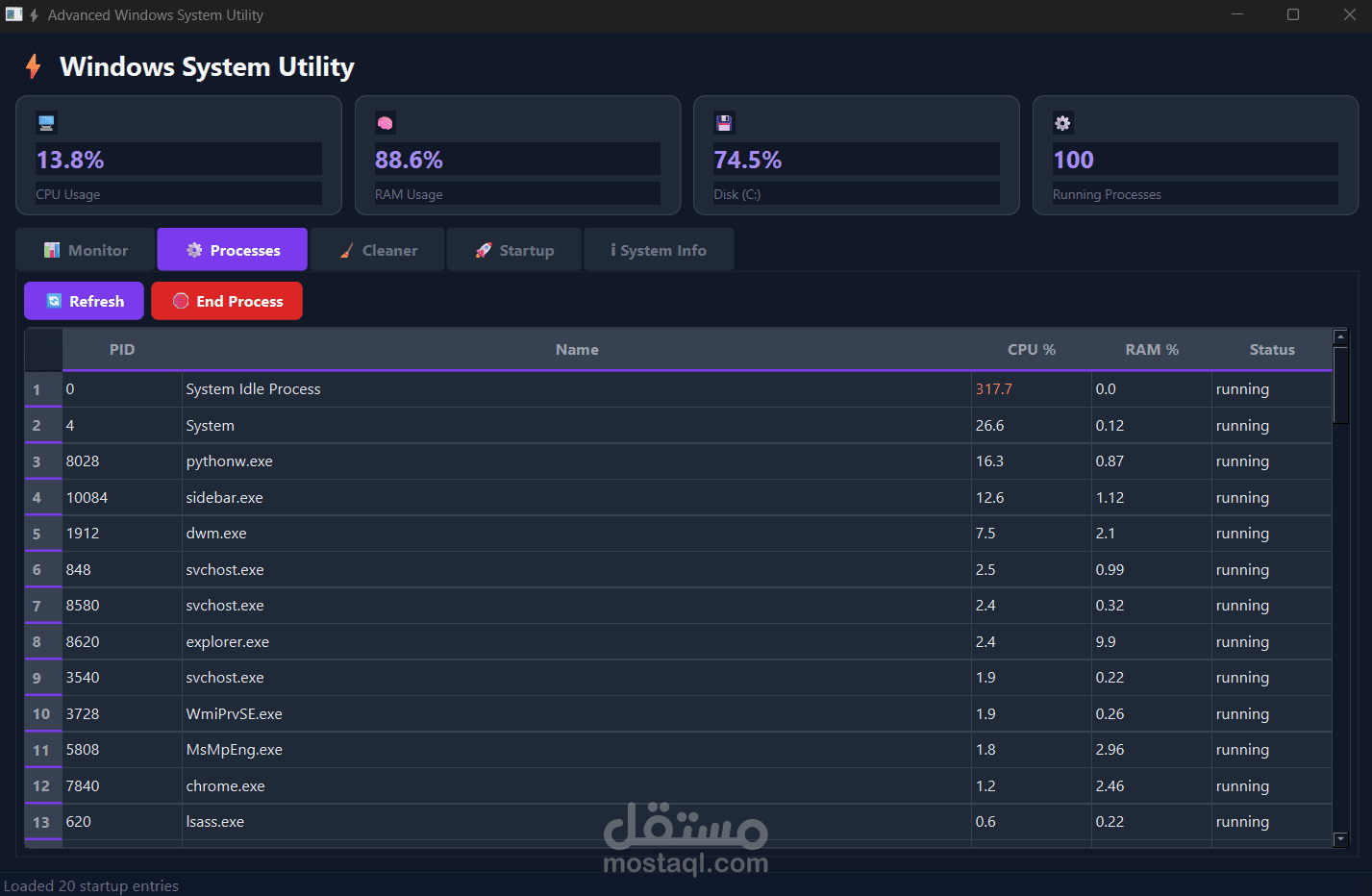
Task: Open the System Info tab
Action: (x=659, y=250)
